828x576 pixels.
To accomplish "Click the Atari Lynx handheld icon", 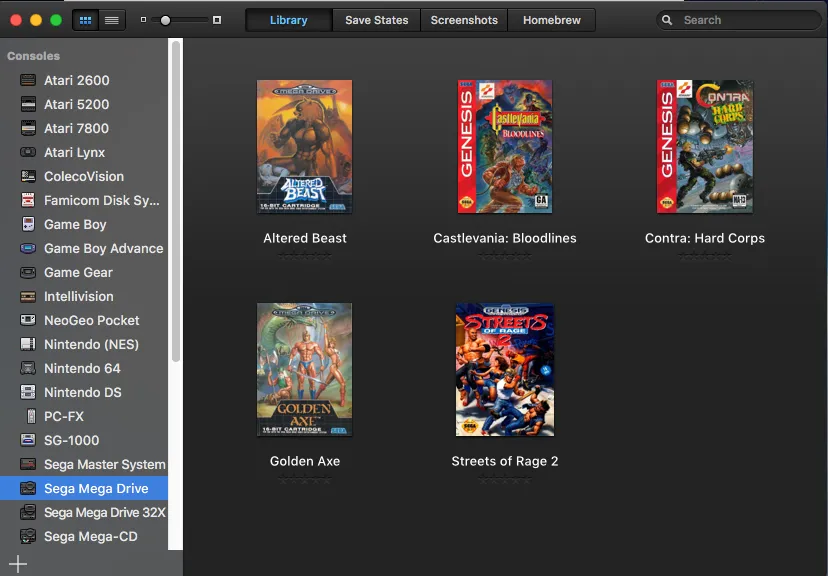I will click(28, 152).
